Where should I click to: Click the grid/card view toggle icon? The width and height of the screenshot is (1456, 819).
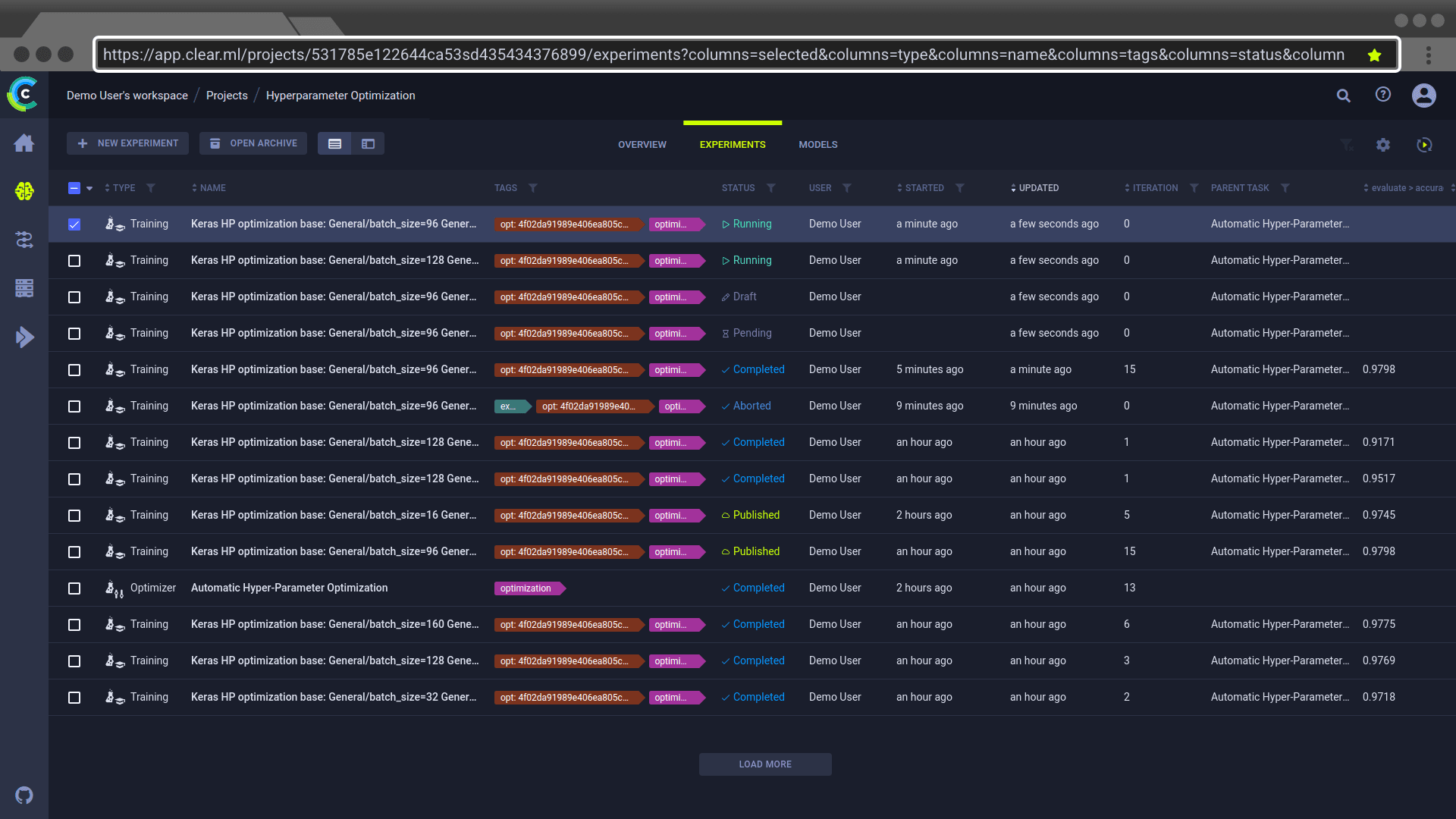[368, 143]
